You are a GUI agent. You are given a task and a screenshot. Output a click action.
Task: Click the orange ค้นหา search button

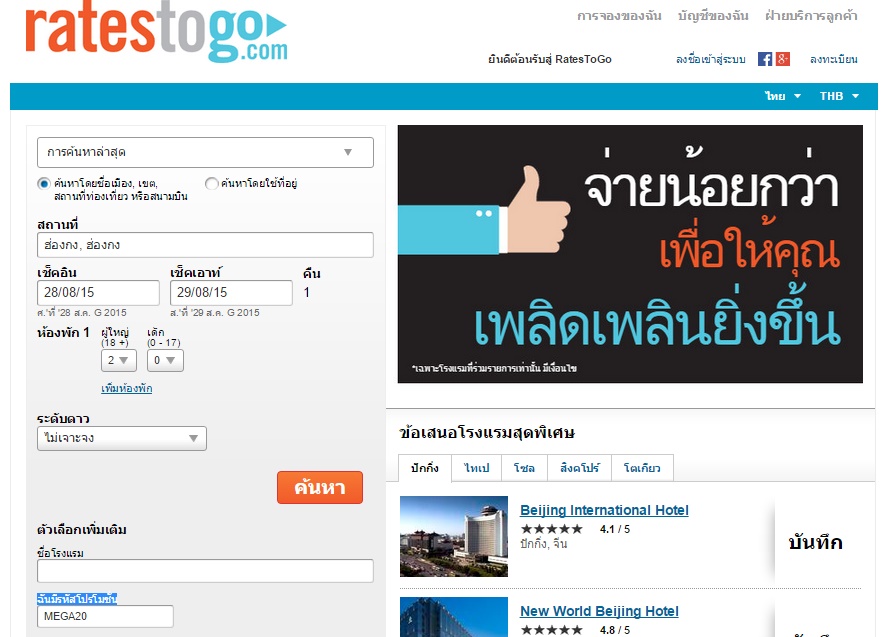tap(320, 488)
